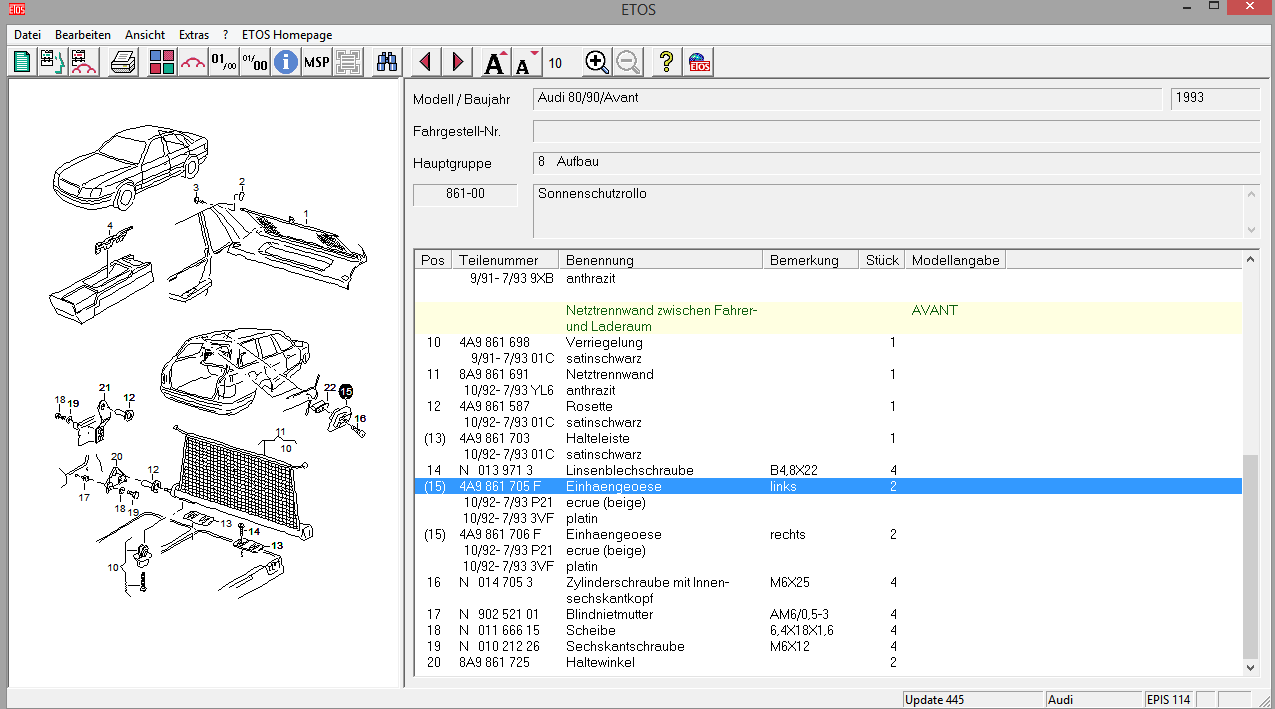The width and height of the screenshot is (1275, 709).
Task: Click down arrow in Sonnenschutzrollo description box
Action: point(1252,230)
